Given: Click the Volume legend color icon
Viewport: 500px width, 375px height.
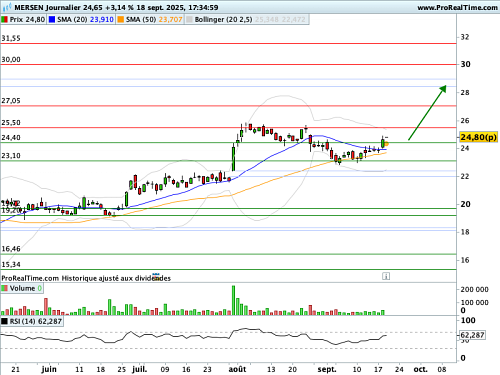Looking at the screenshot, I should click(x=5, y=288).
